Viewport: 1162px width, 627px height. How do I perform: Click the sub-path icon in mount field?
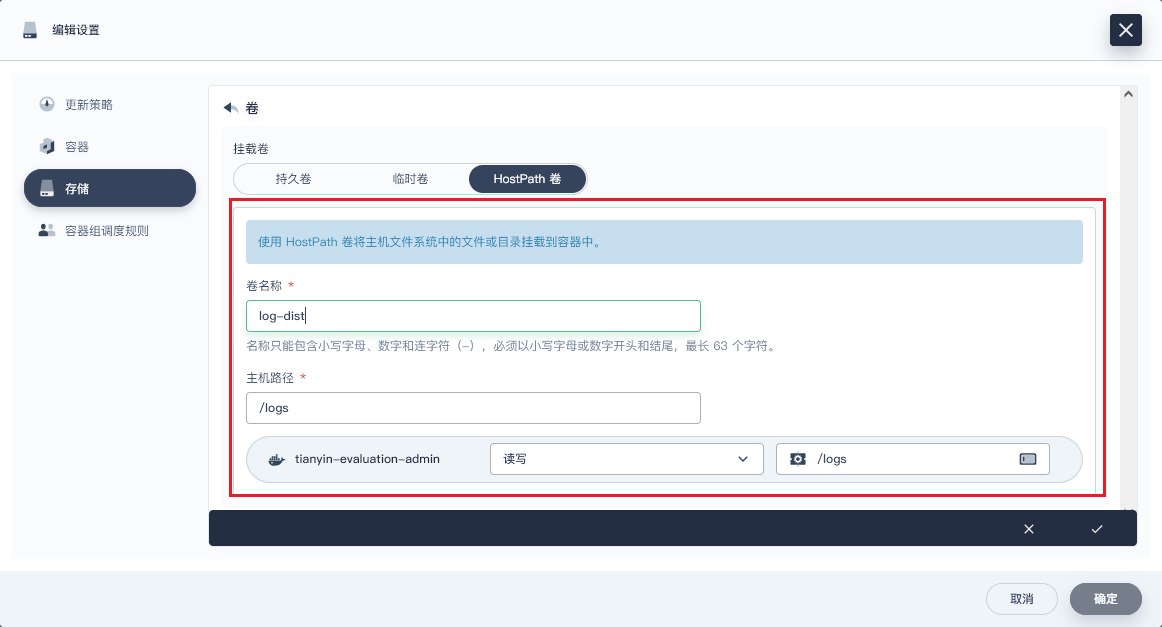click(x=1028, y=459)
